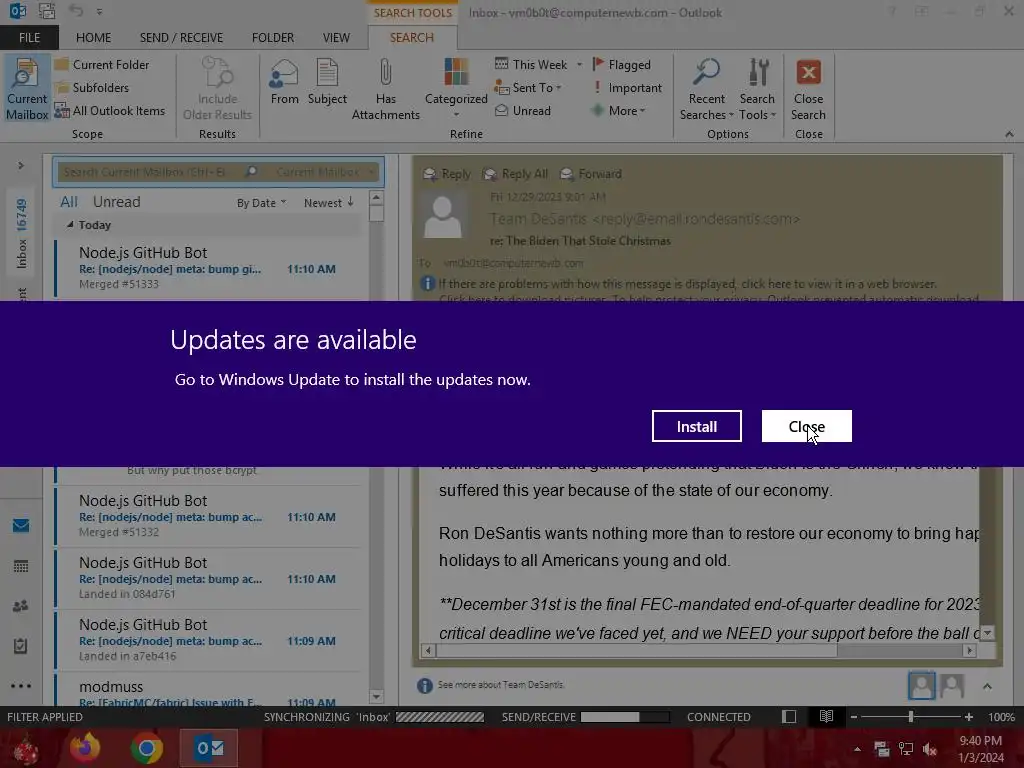This screenshot has width=1024, height=768.
Task: Open People navigation icon
Action: 21,606
